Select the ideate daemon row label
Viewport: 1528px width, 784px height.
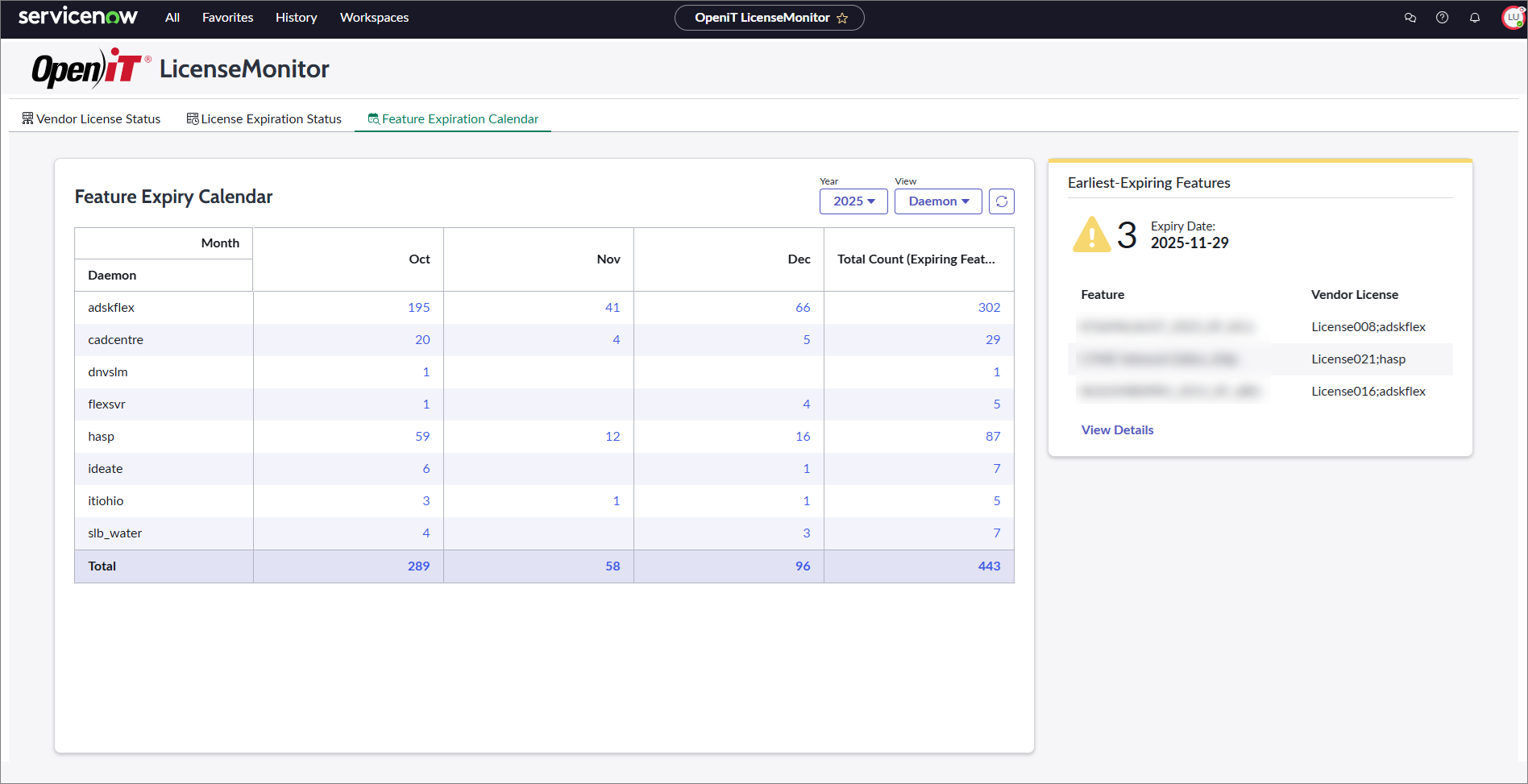(x=106, y=469)
